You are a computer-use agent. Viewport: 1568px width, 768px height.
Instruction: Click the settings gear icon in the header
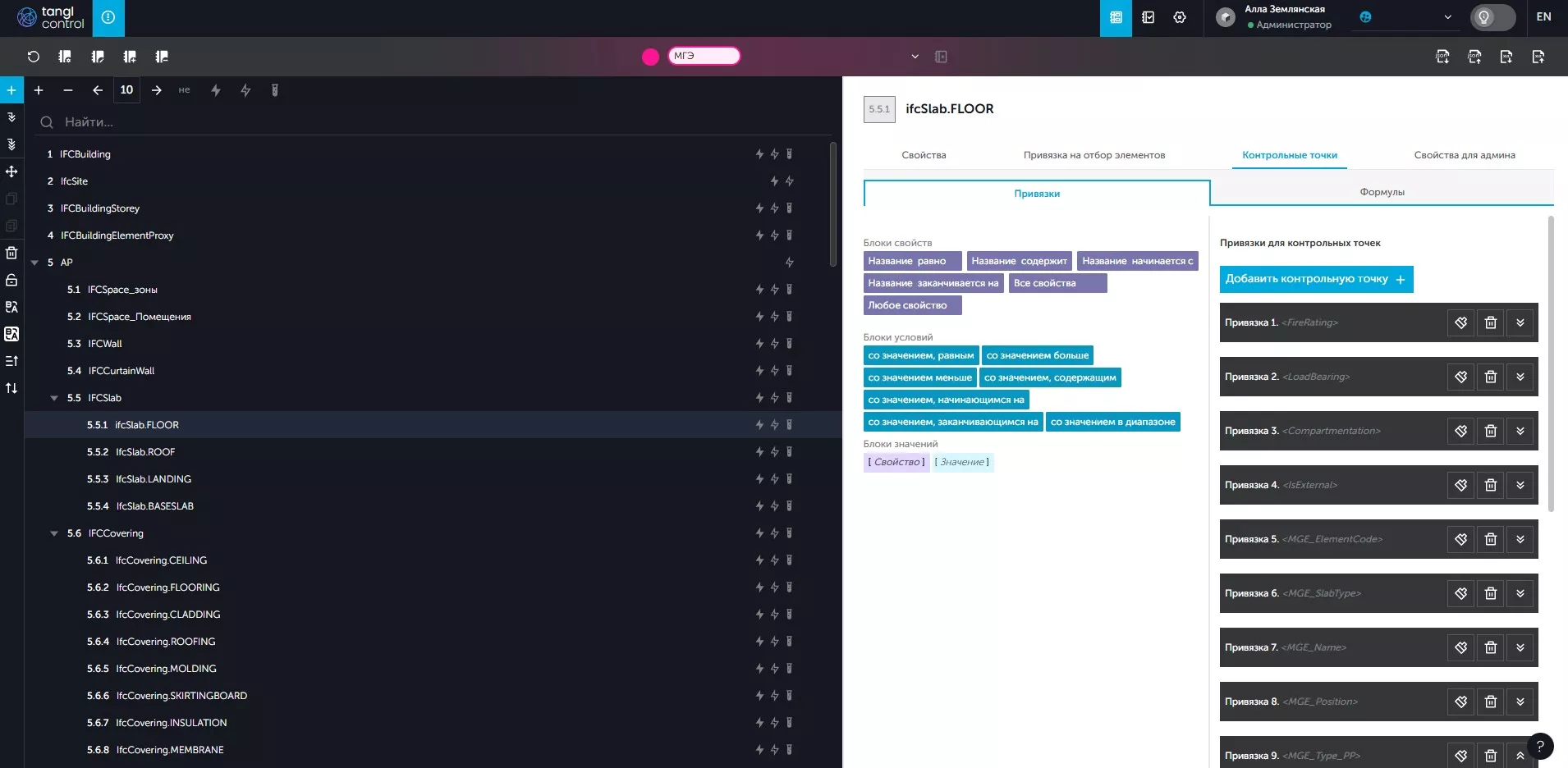tap(1180, 17)
